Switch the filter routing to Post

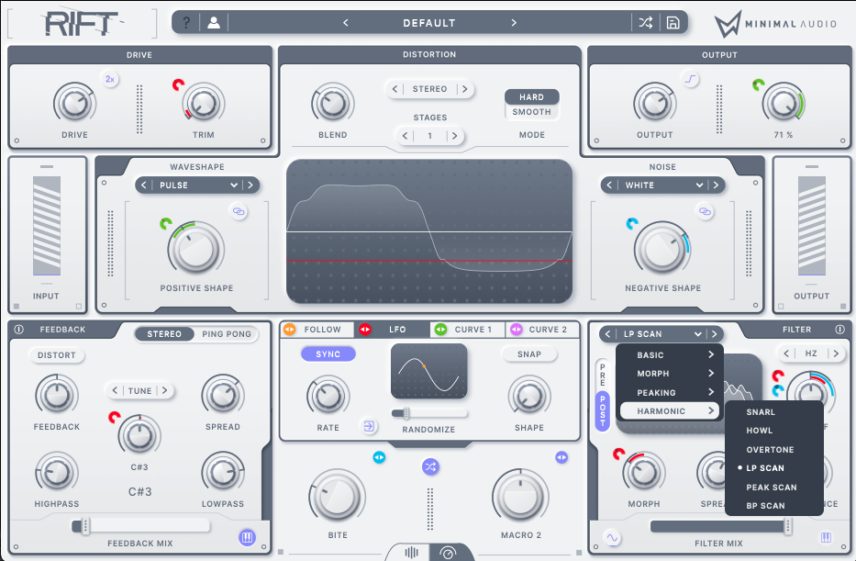pyautogui.click(x=603, y=410)
